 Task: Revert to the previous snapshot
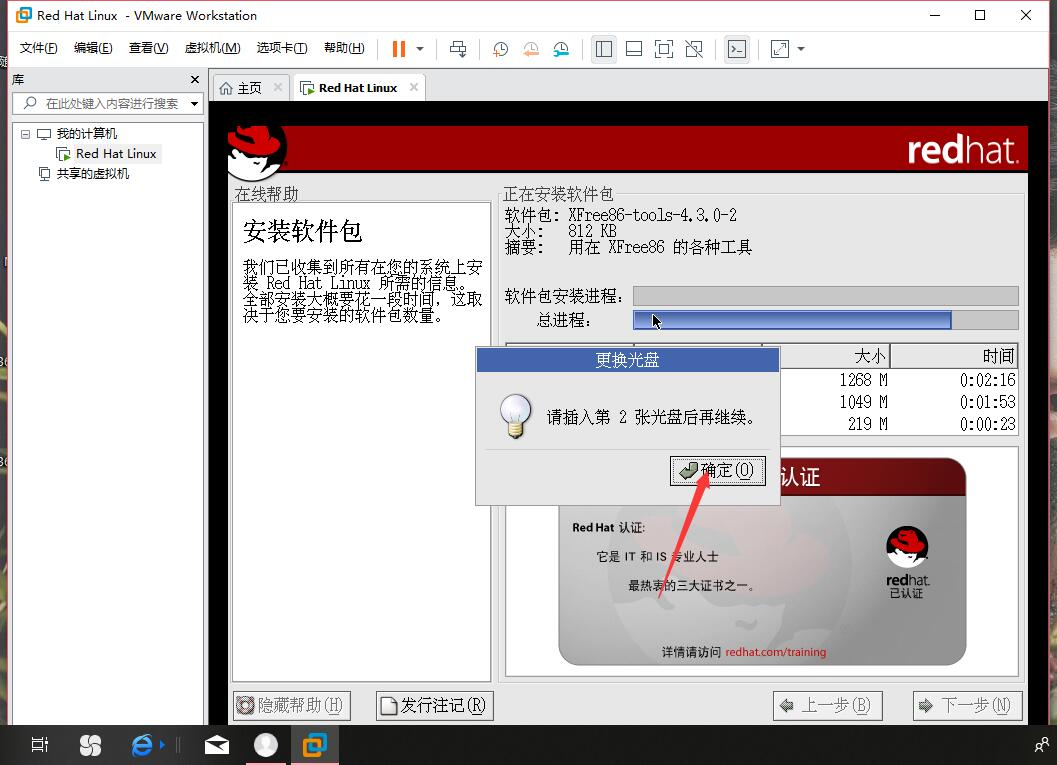(531, 49)
